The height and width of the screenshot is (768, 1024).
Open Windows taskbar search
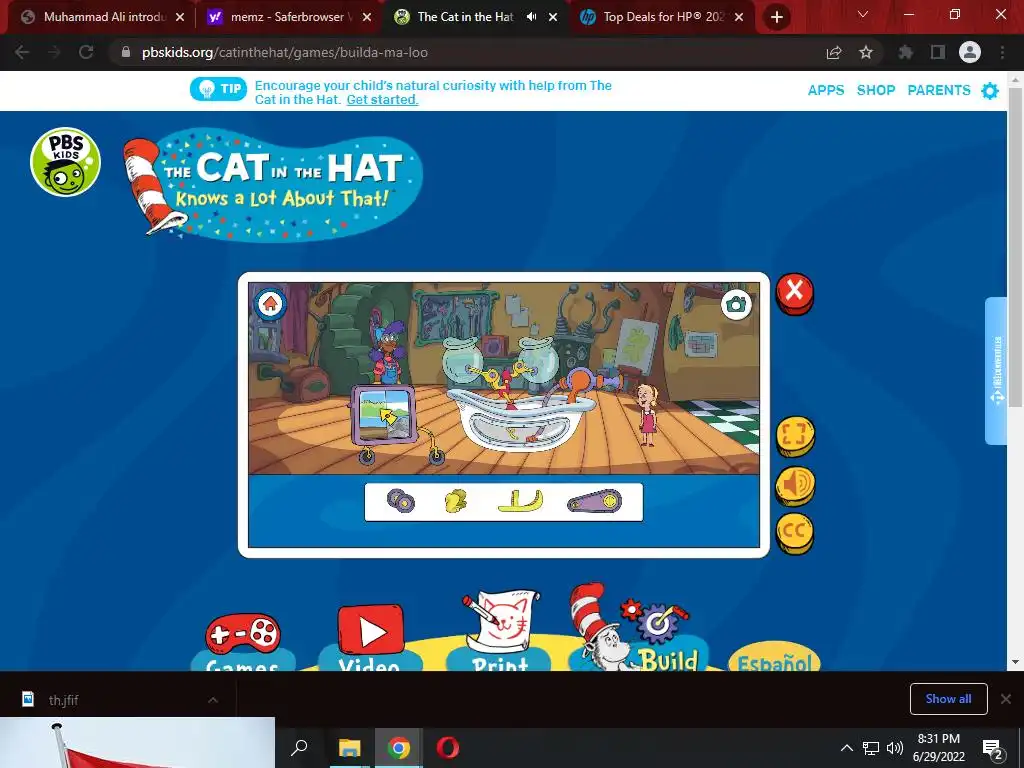(299, 748)
